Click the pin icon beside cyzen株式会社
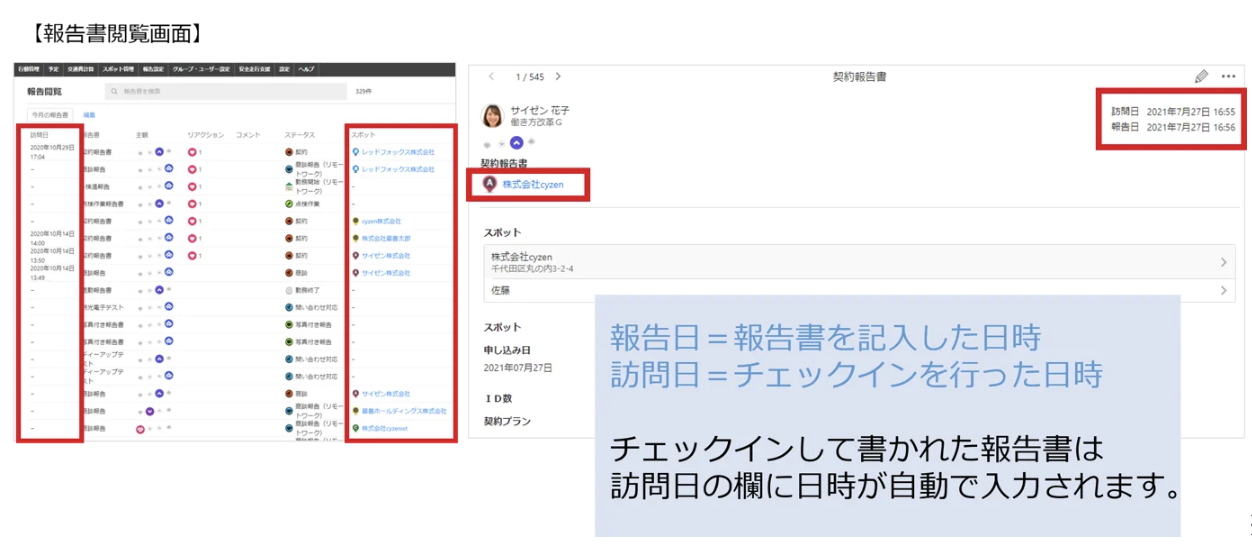The width and height of the screenshot is (1252, 548). (355, 221)
